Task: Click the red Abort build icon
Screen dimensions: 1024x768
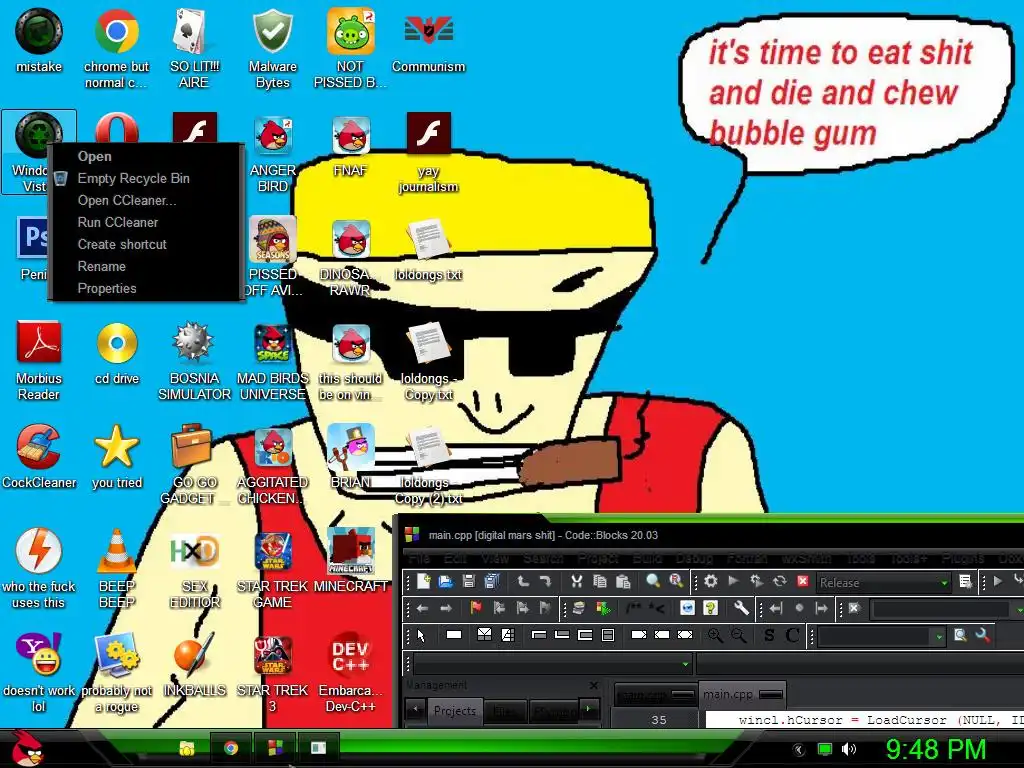Action: (x=803, y=581)
